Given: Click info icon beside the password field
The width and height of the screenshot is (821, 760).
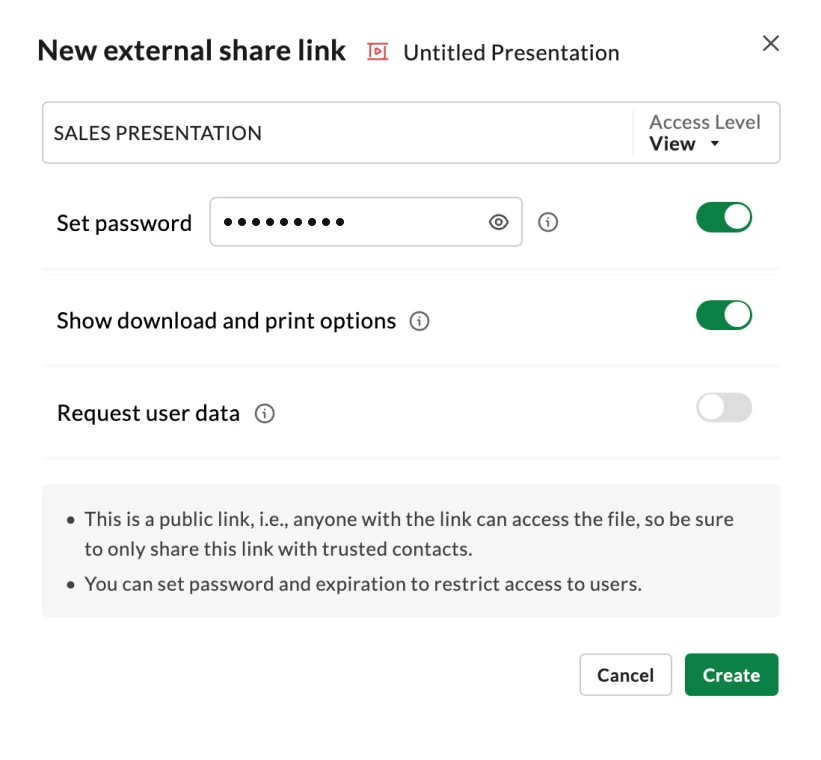Looking at the screenshot, I should coord(547,222).
